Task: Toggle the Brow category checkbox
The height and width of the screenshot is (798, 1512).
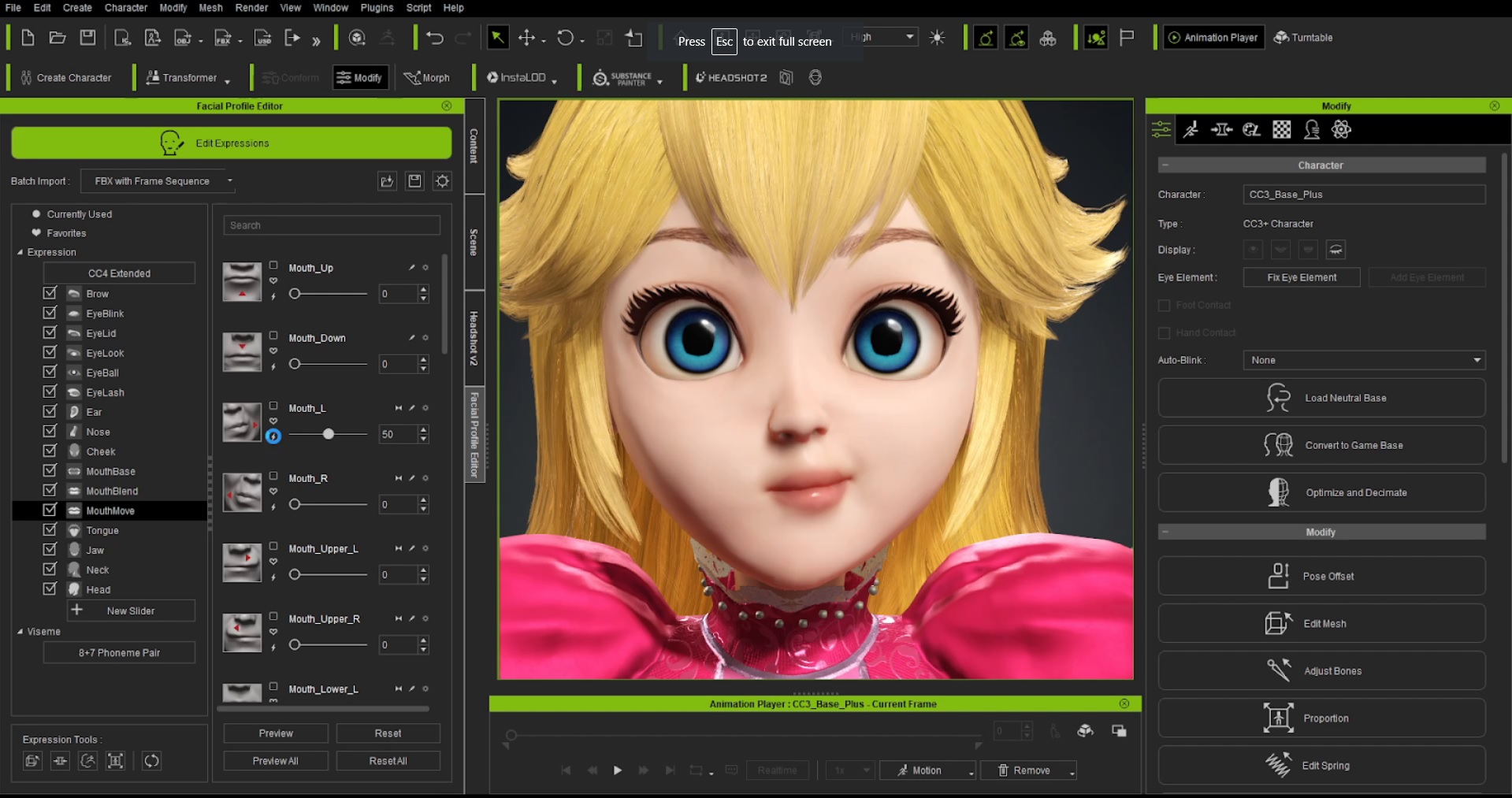Action: pyautogui.click(x=50, y=292)
